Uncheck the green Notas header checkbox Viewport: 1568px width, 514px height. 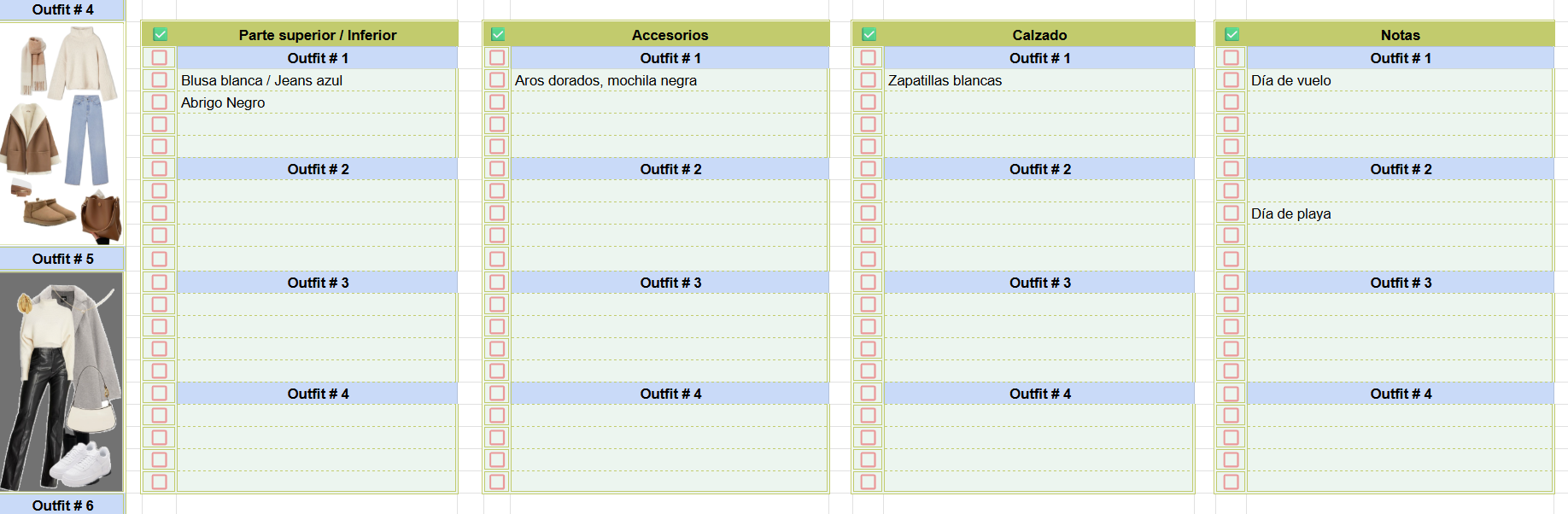(1232, 35)
